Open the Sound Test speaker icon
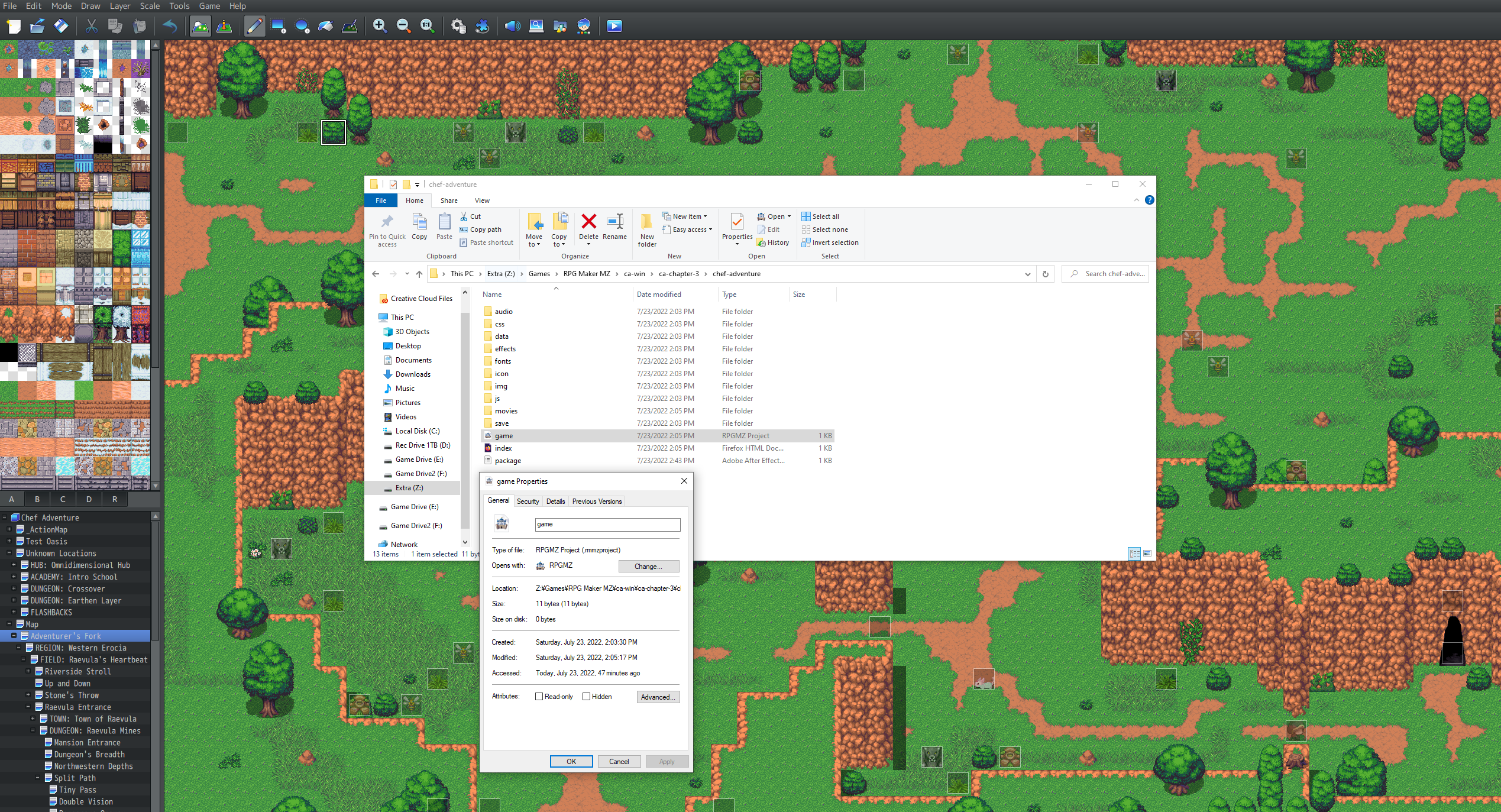Screen dimensions: 1501x812 click(513, 26)
